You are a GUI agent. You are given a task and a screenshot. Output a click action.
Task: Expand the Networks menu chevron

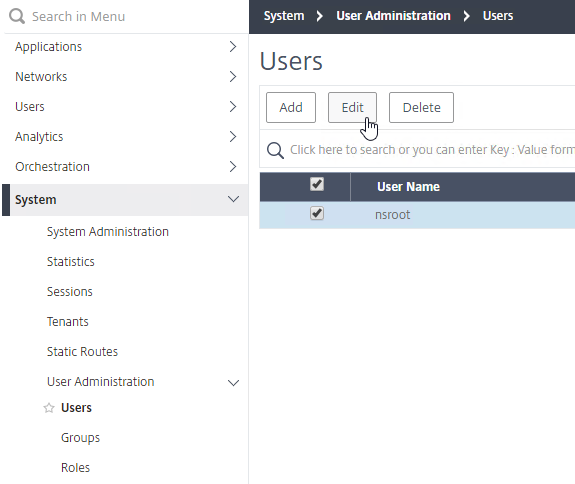point(232,77)
